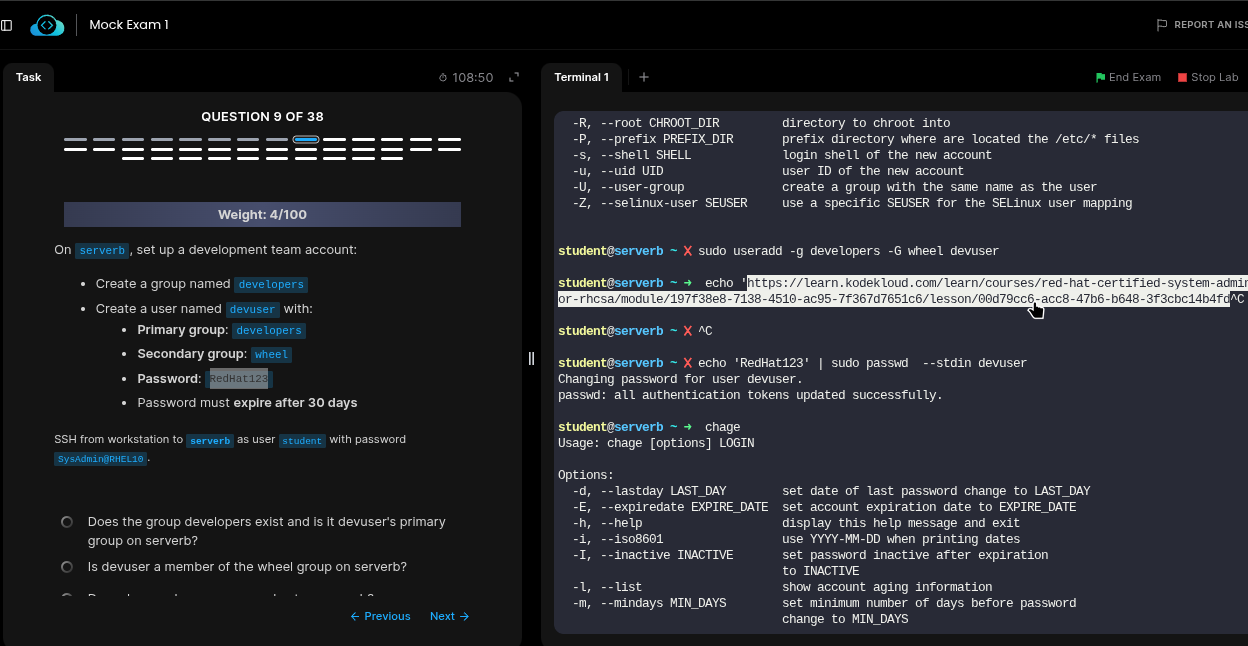Open the KodeKloud cloud logo

[47, 25]
